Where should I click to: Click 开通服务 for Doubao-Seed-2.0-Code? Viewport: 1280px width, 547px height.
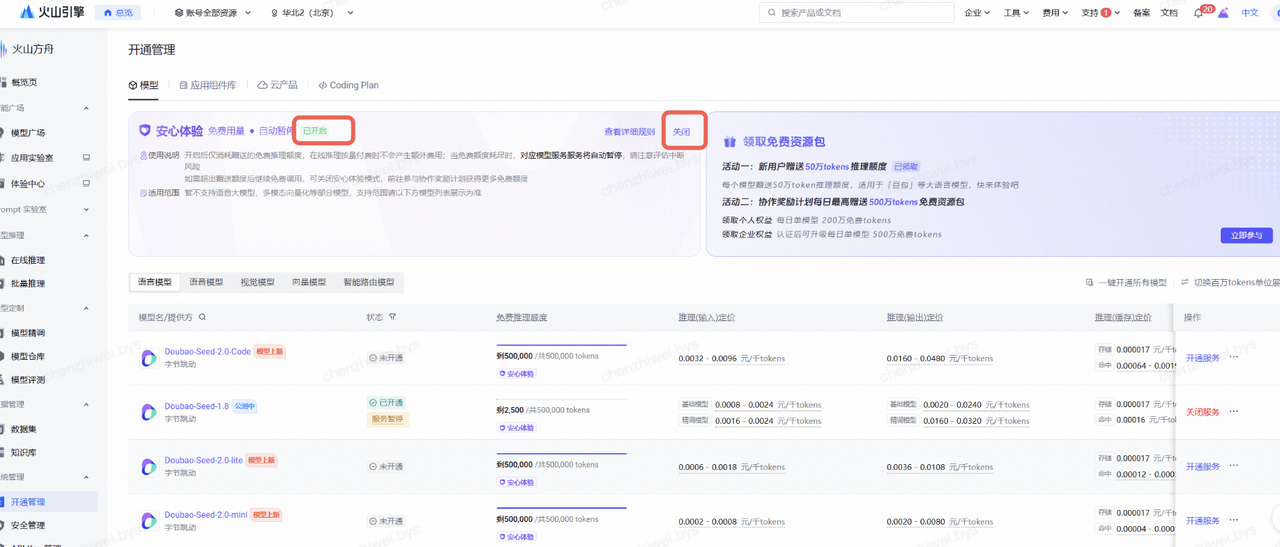(1202, 357)
